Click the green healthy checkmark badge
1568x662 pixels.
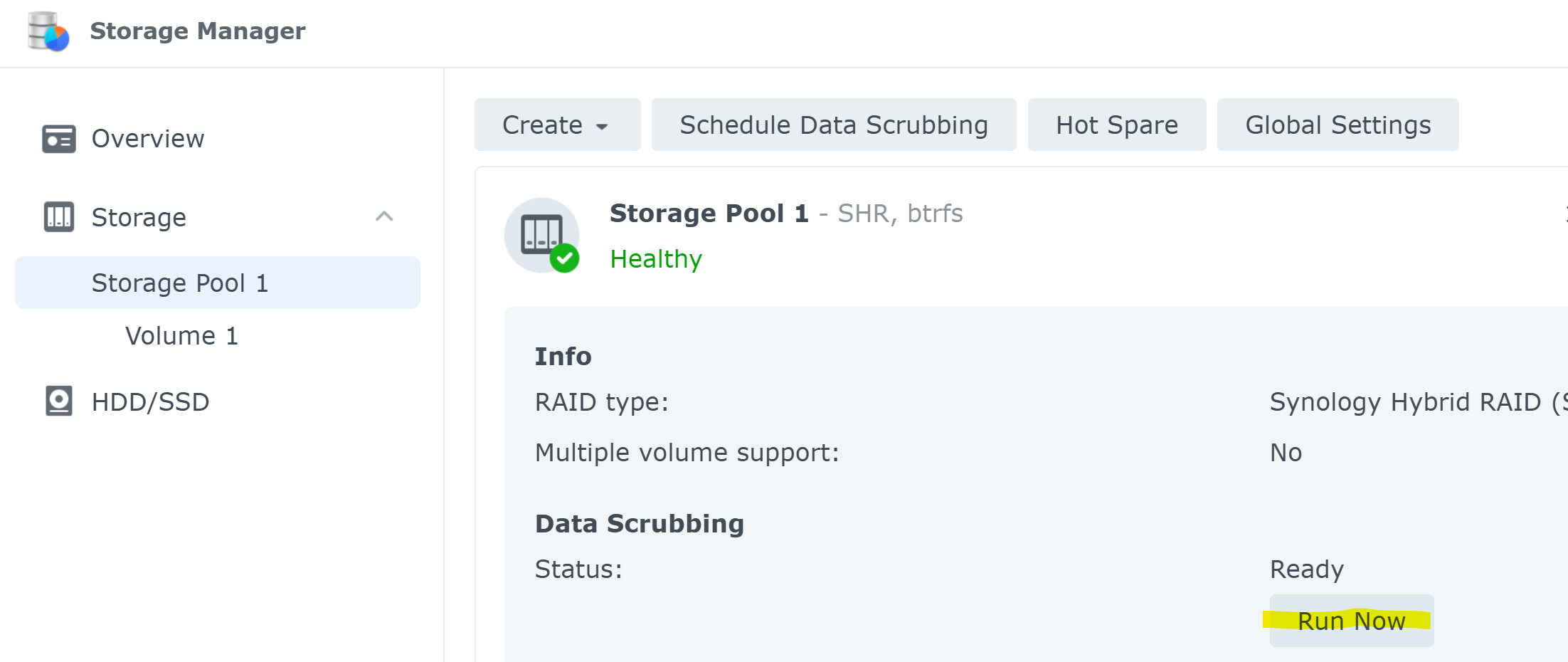point(565,258)
